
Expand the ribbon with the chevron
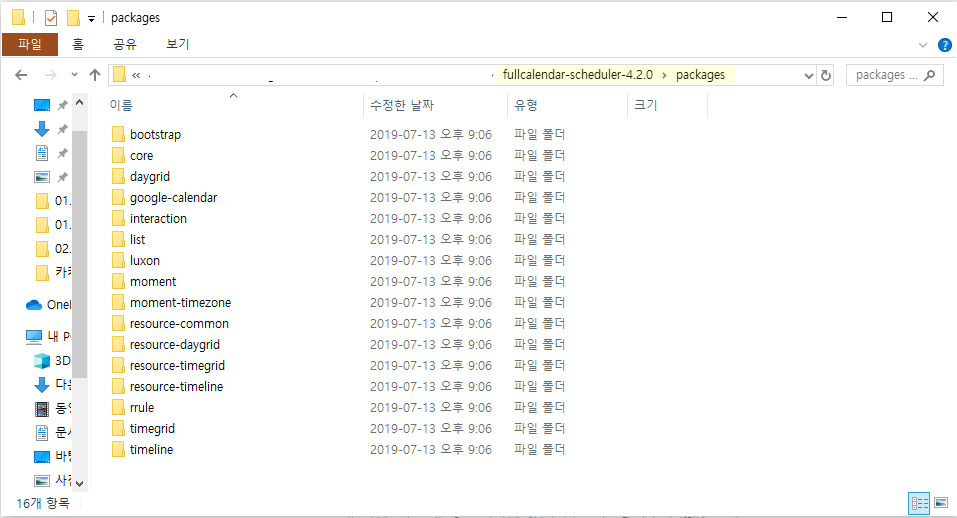pyautogui.click(x=922, y=45)
